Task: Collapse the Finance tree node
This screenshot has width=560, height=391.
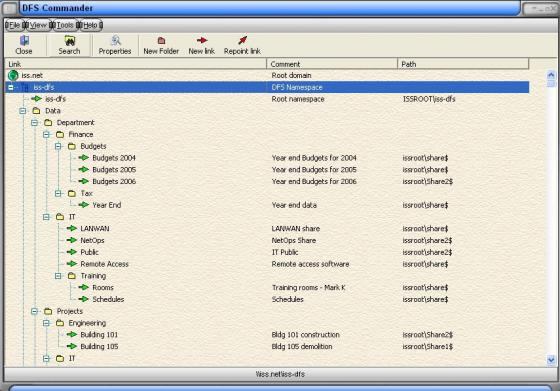Action: [x=46, y=134]
